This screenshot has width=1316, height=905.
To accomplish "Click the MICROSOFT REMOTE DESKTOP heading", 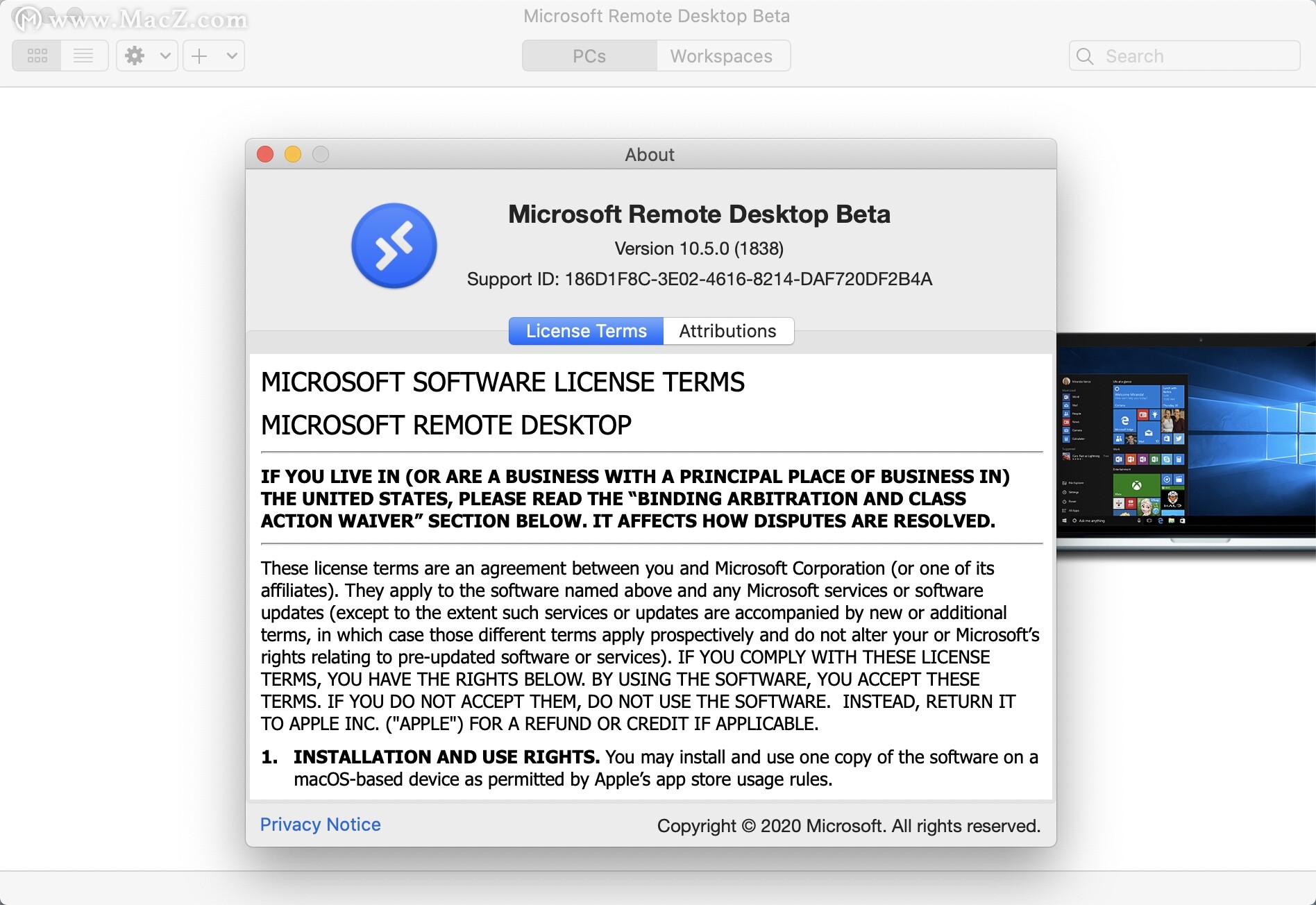I will (x=446, y=425).
